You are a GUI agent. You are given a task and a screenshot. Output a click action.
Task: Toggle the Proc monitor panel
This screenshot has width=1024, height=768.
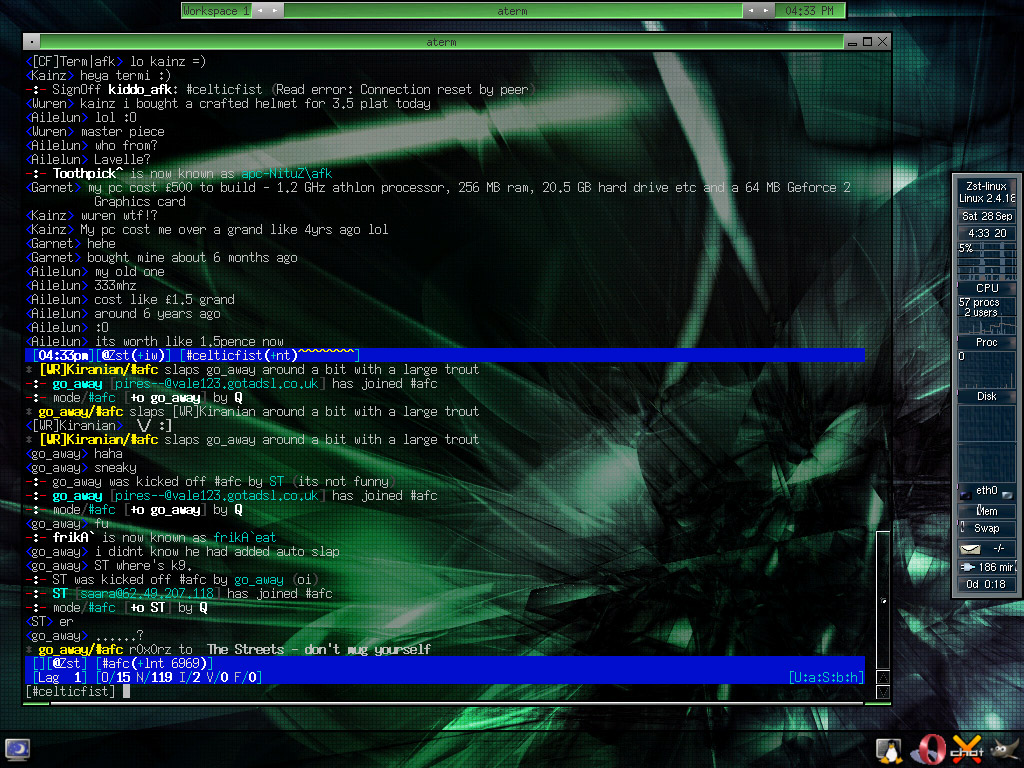[x=987, y=342]
